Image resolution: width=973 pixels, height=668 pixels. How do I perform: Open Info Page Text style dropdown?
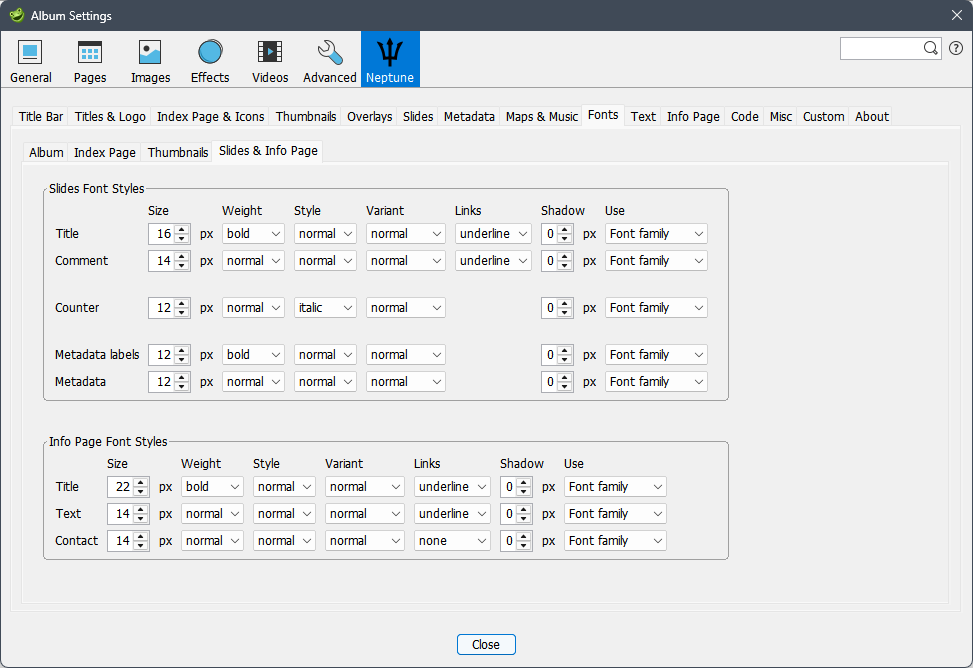click(x=284, y=514)
